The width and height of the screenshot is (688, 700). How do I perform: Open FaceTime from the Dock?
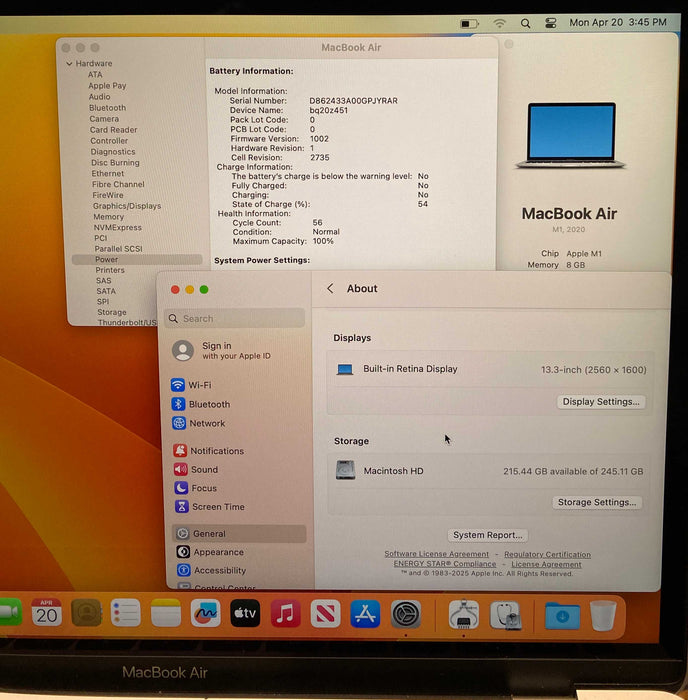tap(10, 612)
